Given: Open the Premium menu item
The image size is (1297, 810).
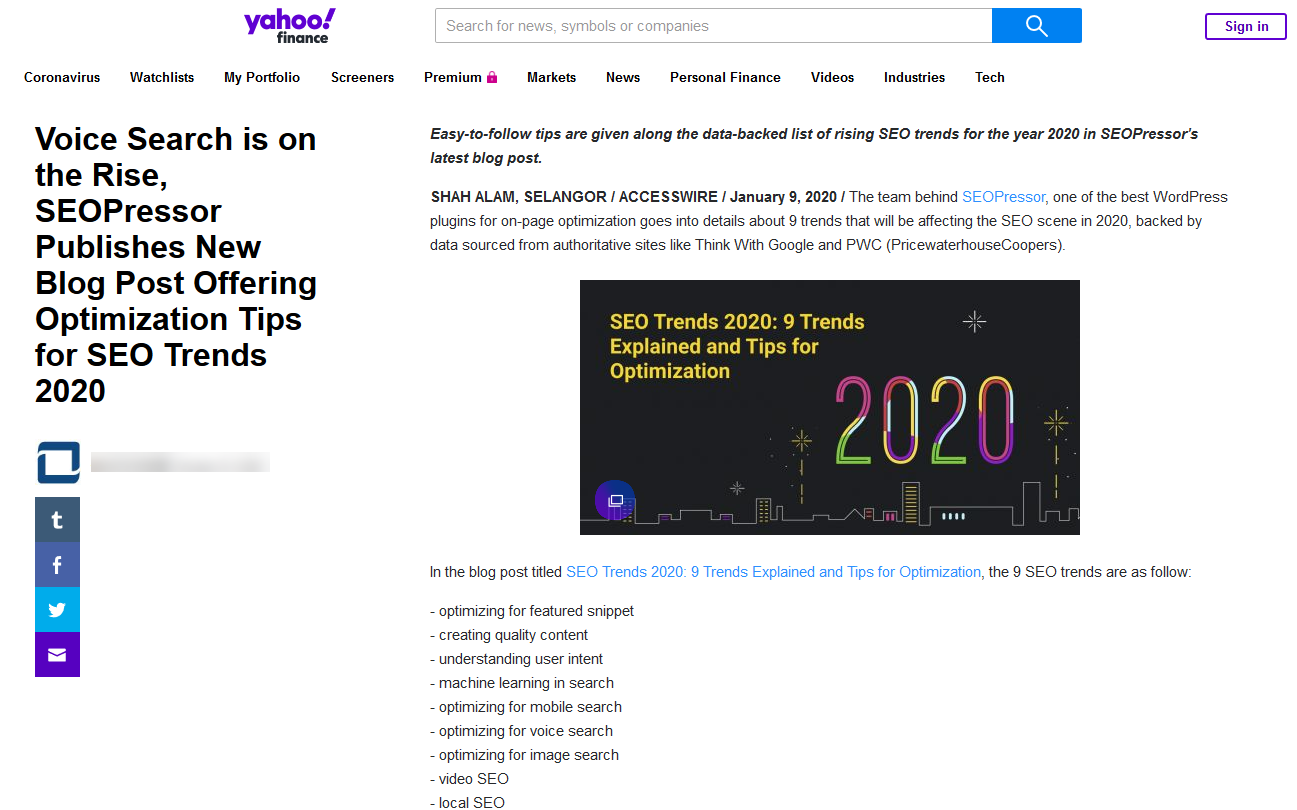Looking at the screenshot, I should (x=453, y=77).
